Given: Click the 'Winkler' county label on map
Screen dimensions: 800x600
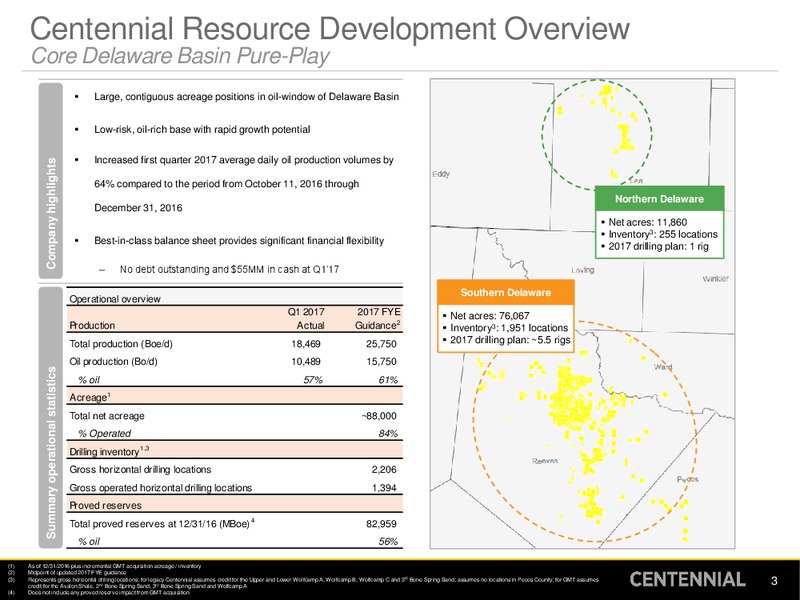Looking at the screenshot, I should tap(715, 279).
